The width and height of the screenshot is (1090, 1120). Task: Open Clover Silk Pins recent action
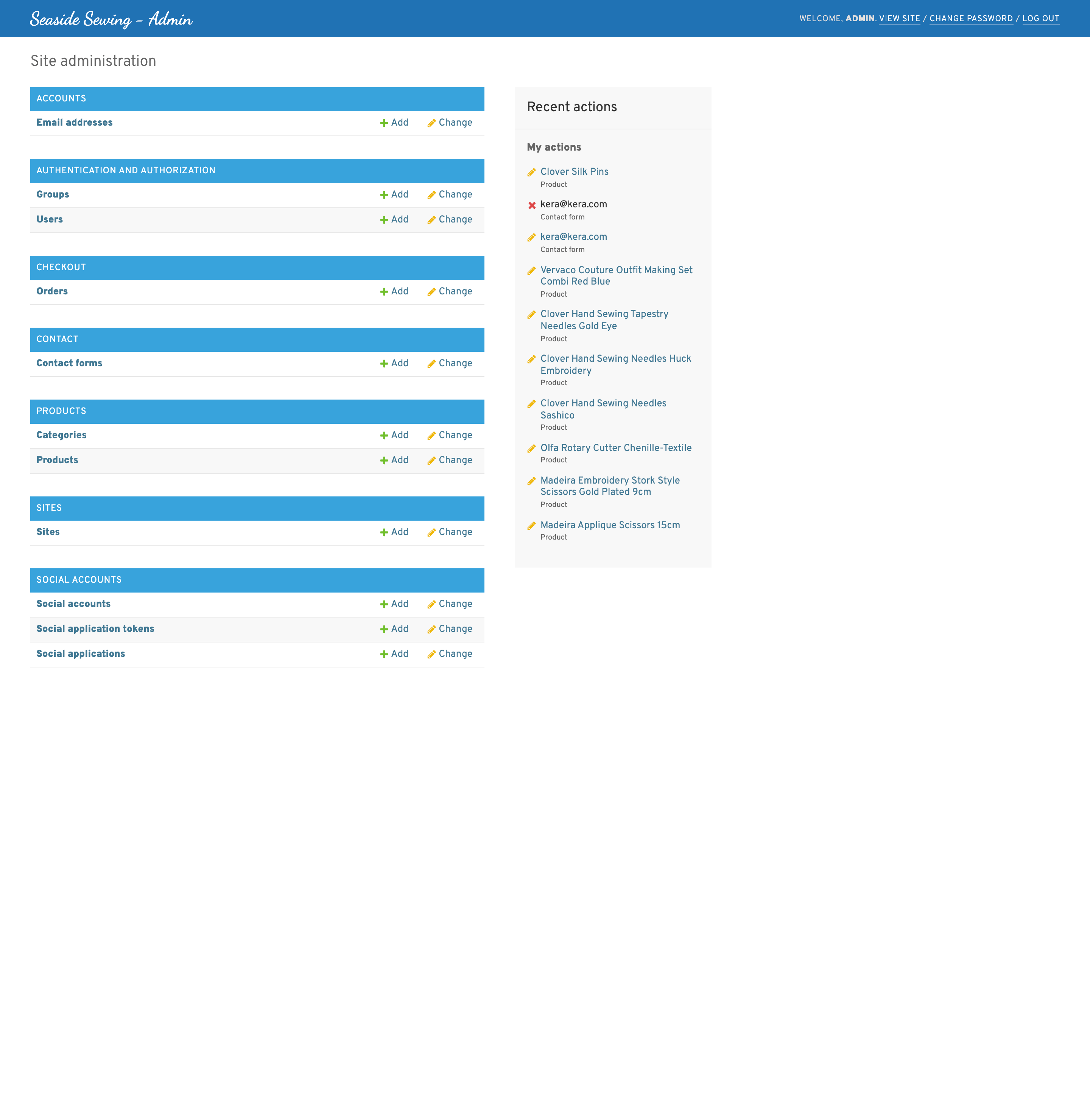coord(574,172)
